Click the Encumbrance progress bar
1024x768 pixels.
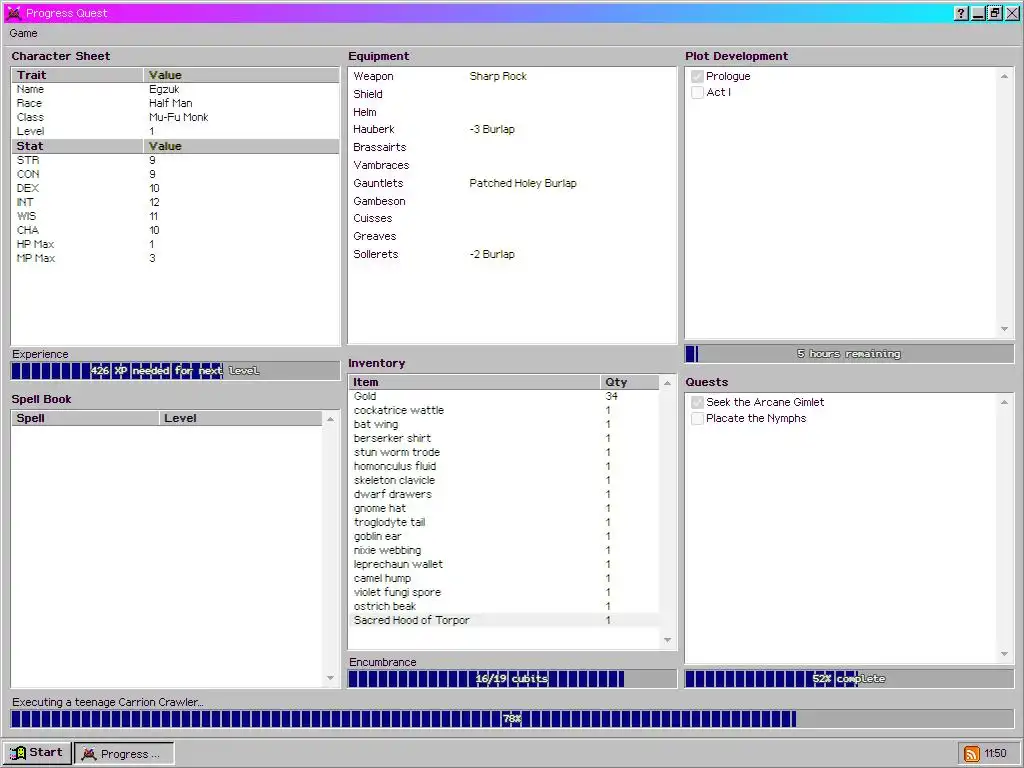coord(513,679)
